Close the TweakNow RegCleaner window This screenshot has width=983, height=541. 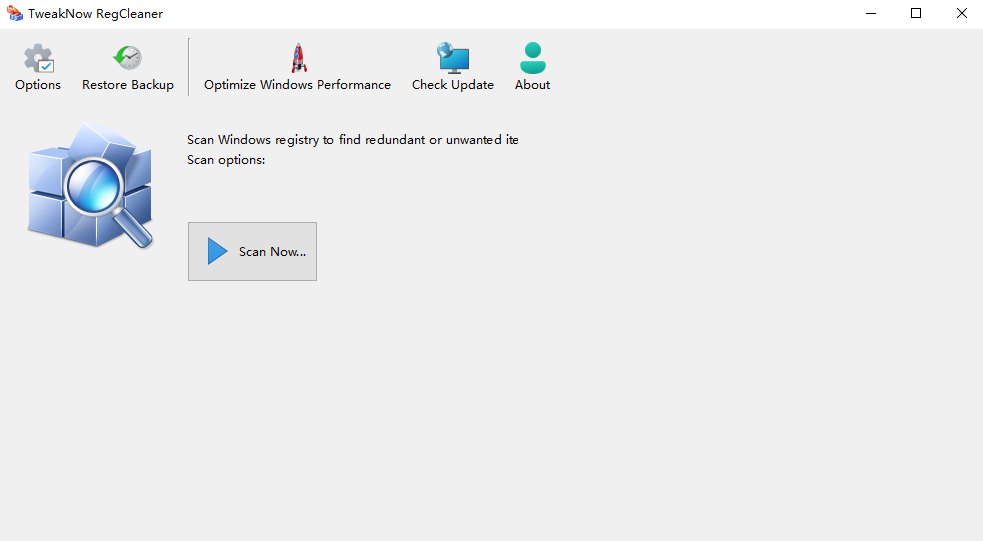point(961,14)
